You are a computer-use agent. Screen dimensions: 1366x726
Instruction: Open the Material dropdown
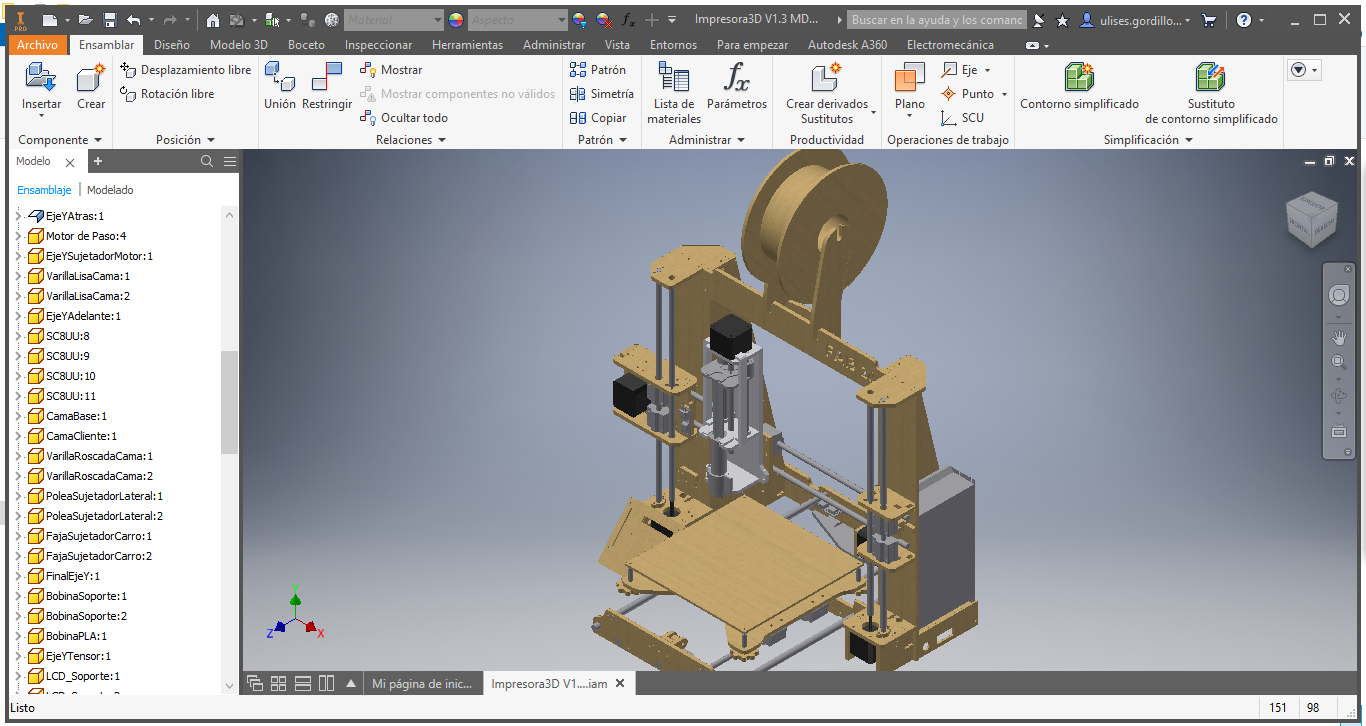tap(394, 20)
